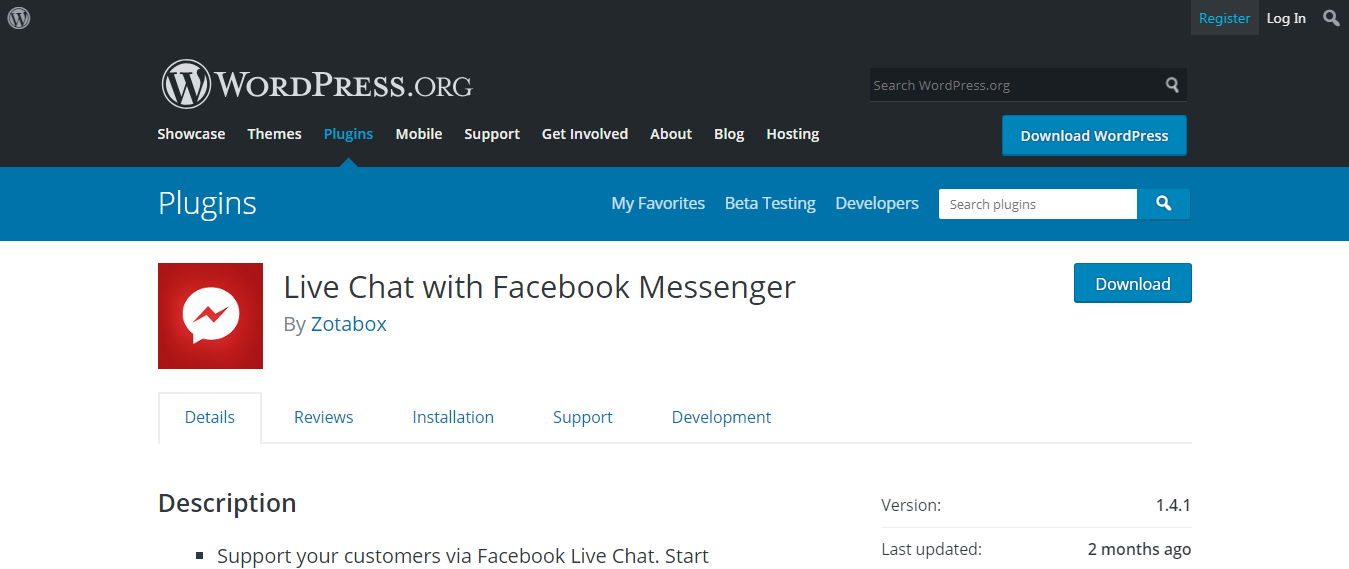The image size is (1349, 569).
Task: Switch to the Development tab
Action: pos(721,417)
